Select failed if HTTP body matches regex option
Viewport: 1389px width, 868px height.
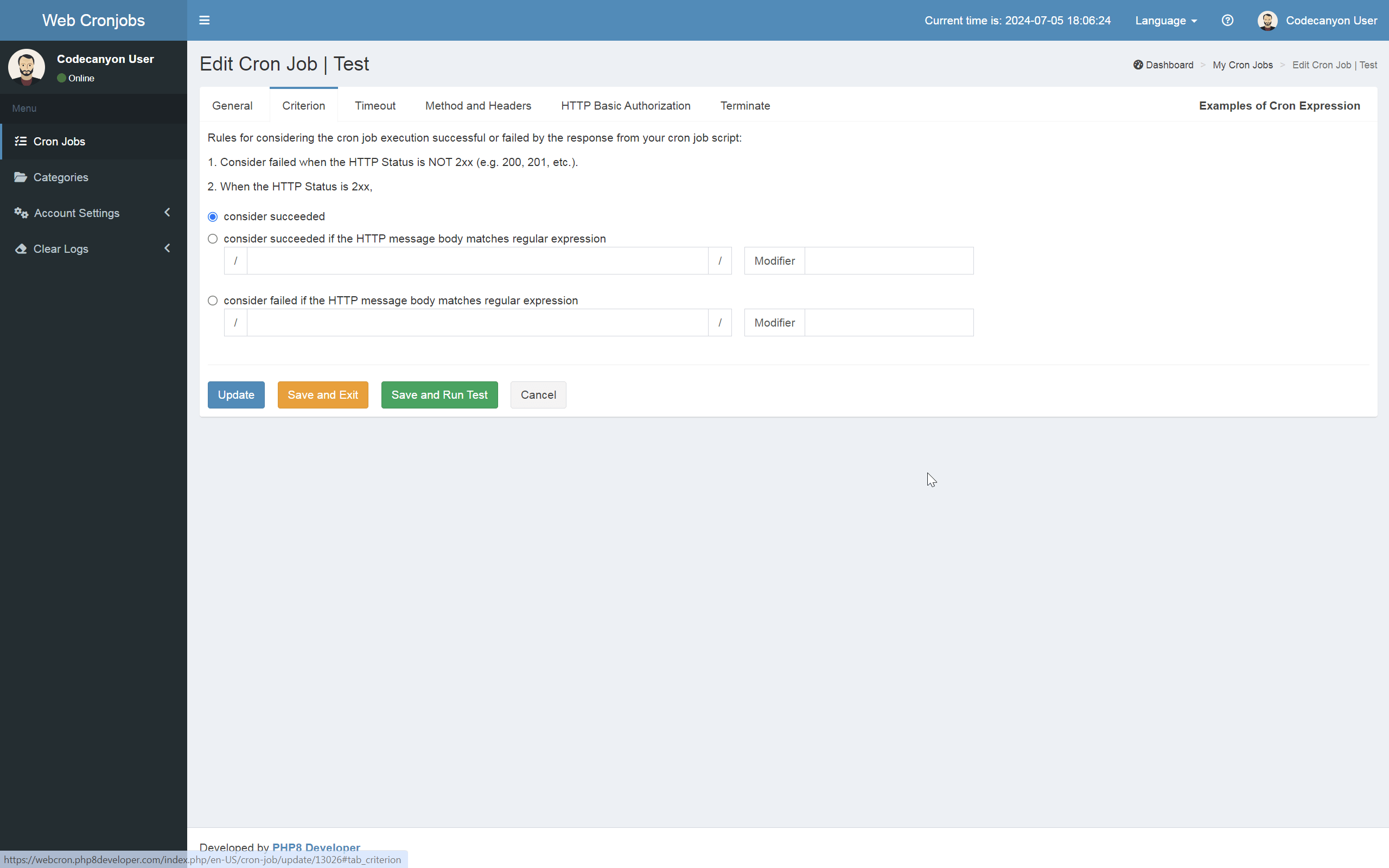pos(212,300)
